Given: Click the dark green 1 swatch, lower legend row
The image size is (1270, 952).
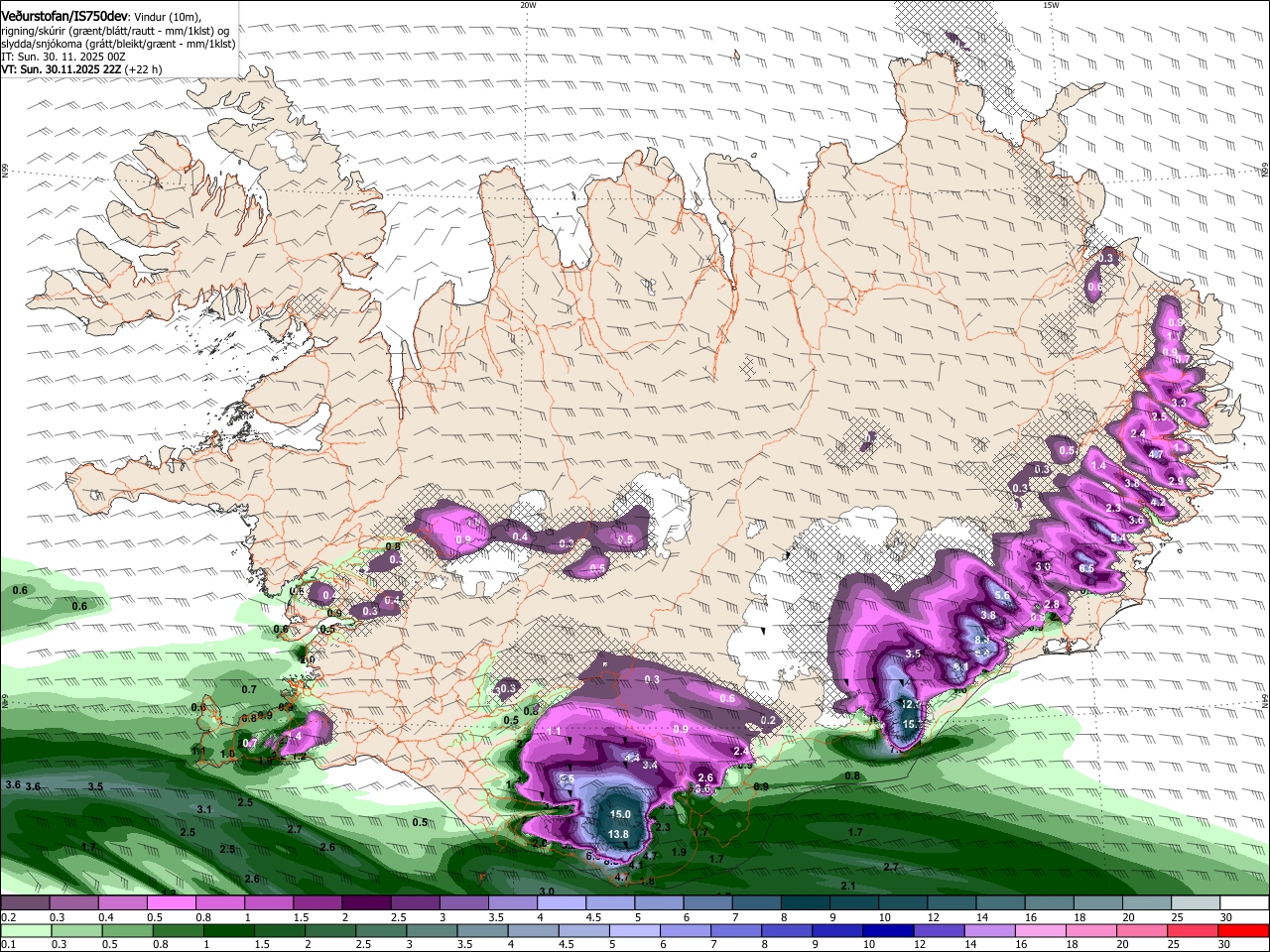Looking at the screenshot, I should 227,931.
